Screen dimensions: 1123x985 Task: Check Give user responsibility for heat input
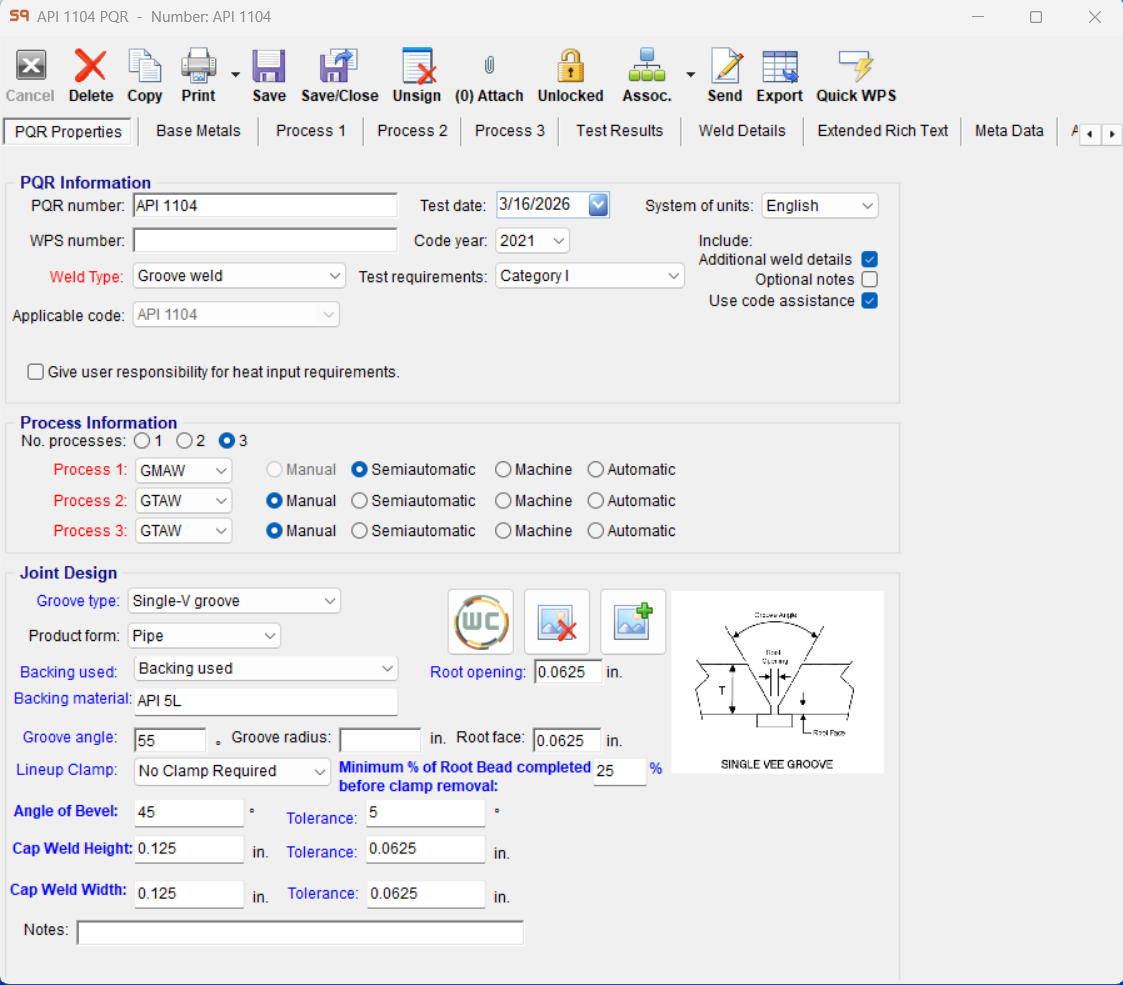(35, 372)
